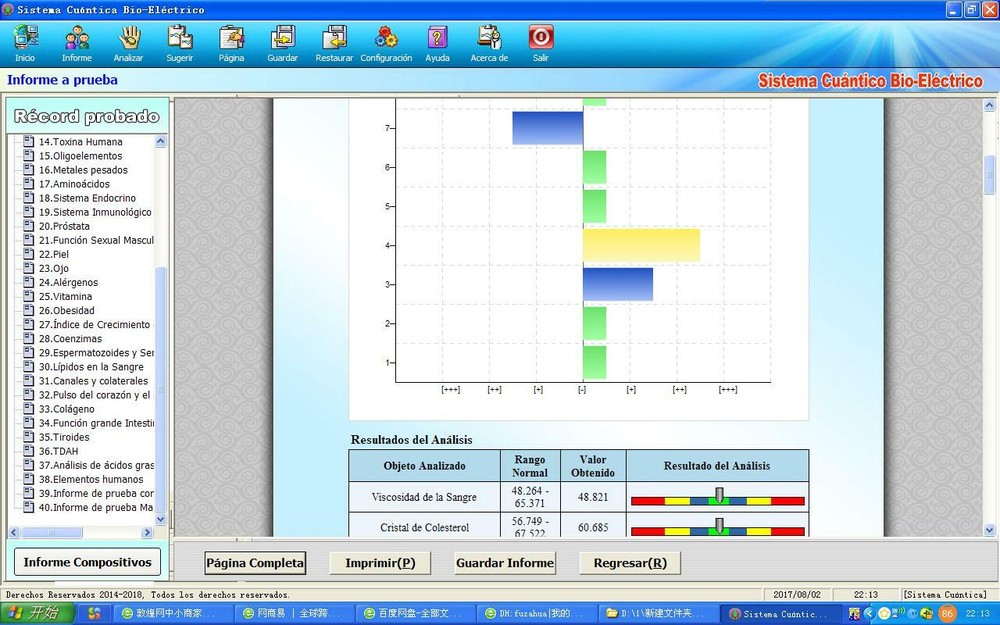This screenshot has width=1000, height=625.
Task: Select the Inicio home icon
Action: pyautogui.click(x=24, y=38)
